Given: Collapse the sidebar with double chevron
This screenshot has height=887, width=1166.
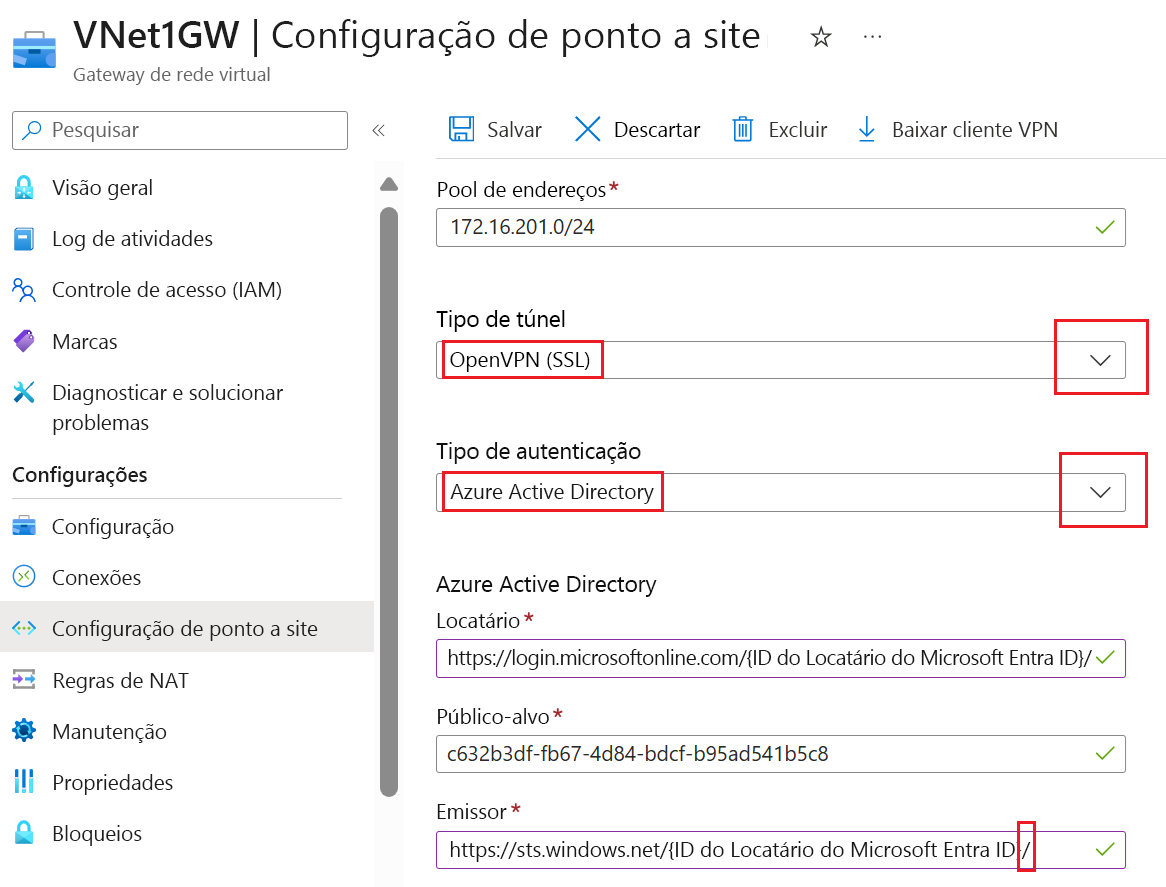Looking at the screenshot, I should coord(379,131).
